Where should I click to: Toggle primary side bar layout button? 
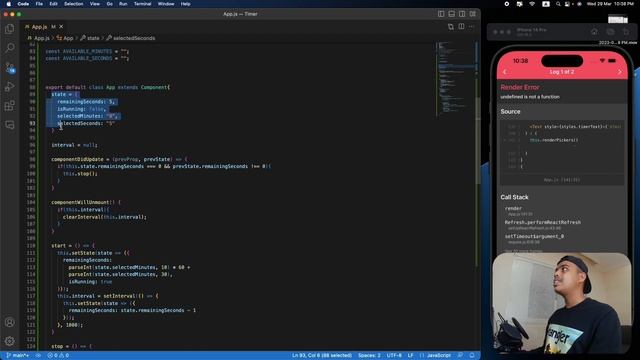[x=441, y=14]
